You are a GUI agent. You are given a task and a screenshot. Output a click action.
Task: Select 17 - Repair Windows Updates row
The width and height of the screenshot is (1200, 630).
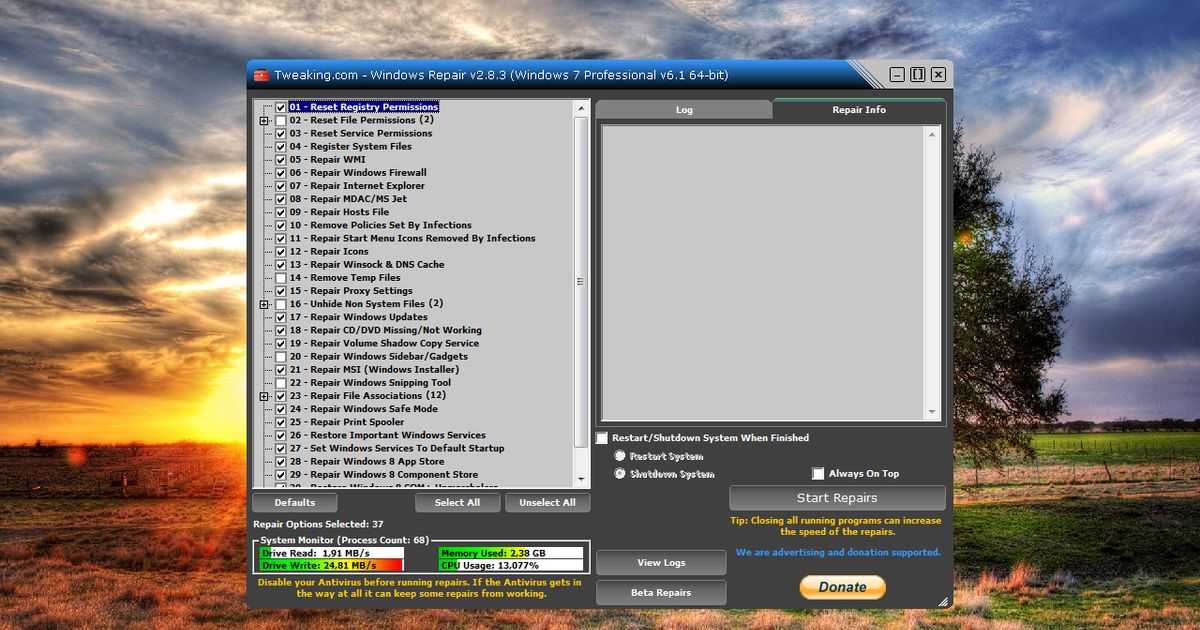359,317
